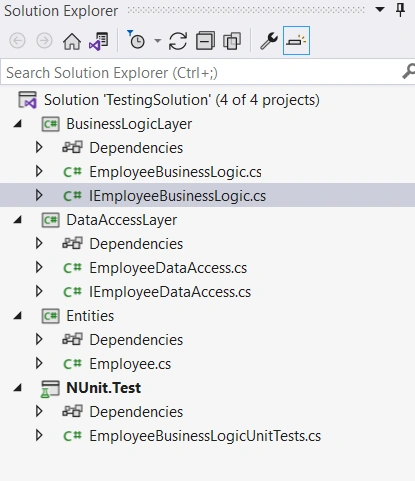Select Dependencies label under NUnit.Test
The width and height of the screenshot is (415, 481).
click(x=136, y=412)
